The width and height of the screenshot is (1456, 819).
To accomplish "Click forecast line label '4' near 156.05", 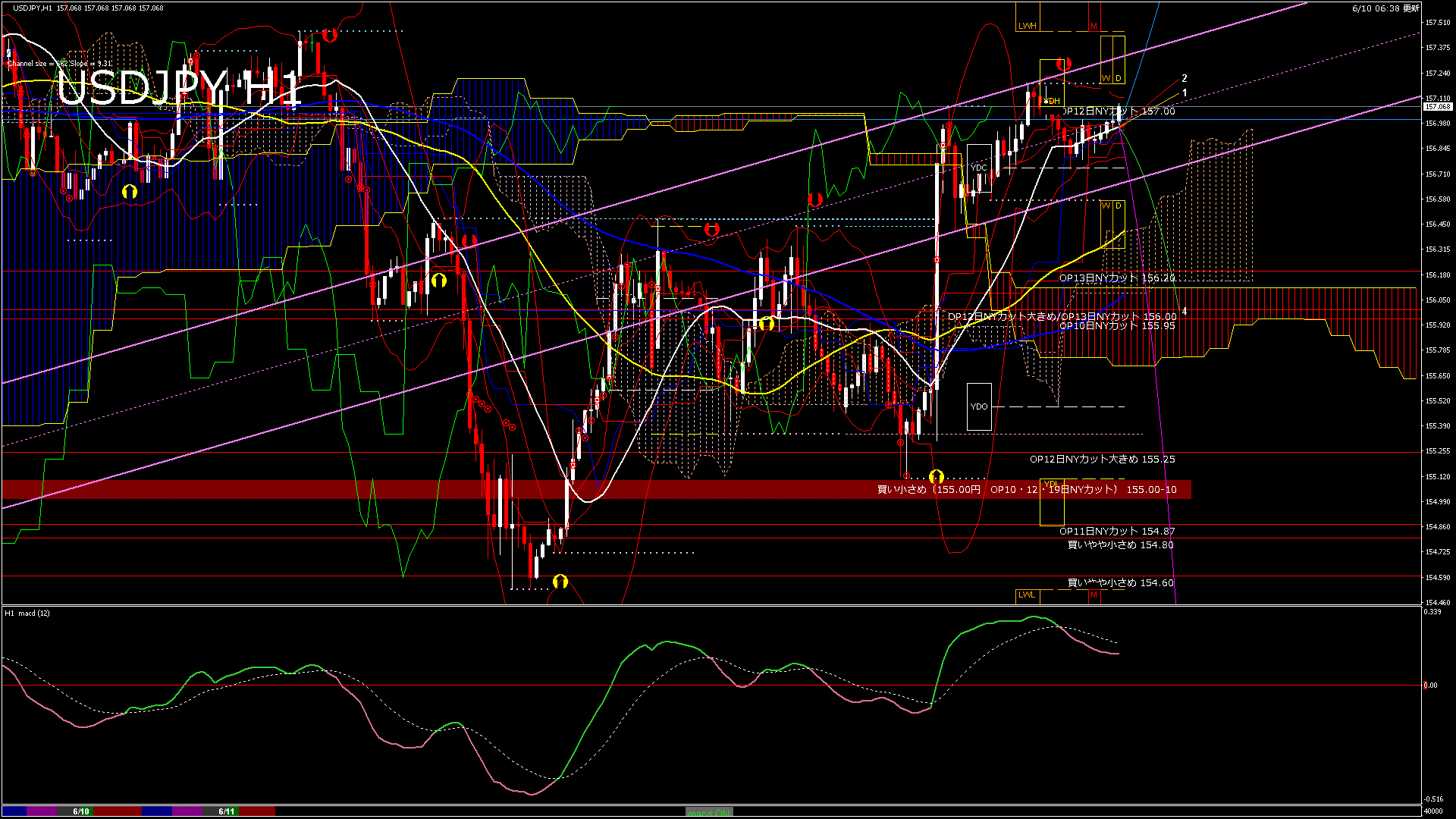I will 1184,312.
